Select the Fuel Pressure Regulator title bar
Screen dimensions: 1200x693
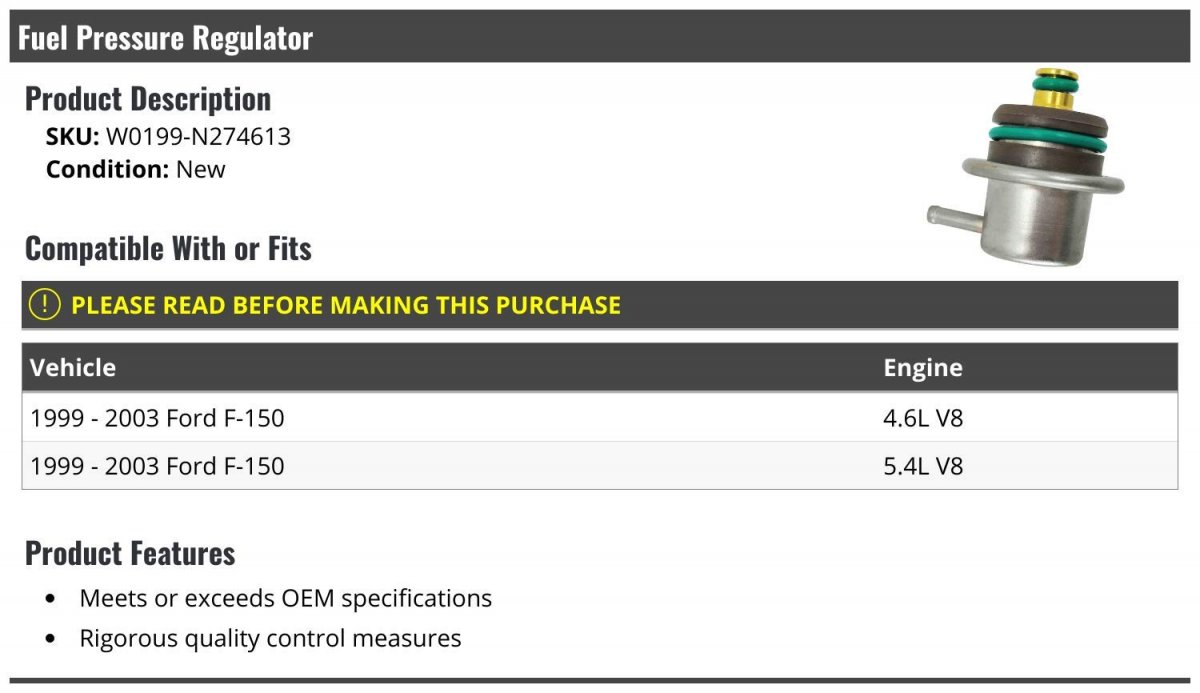pyautogui.click(x=600, y=37)
